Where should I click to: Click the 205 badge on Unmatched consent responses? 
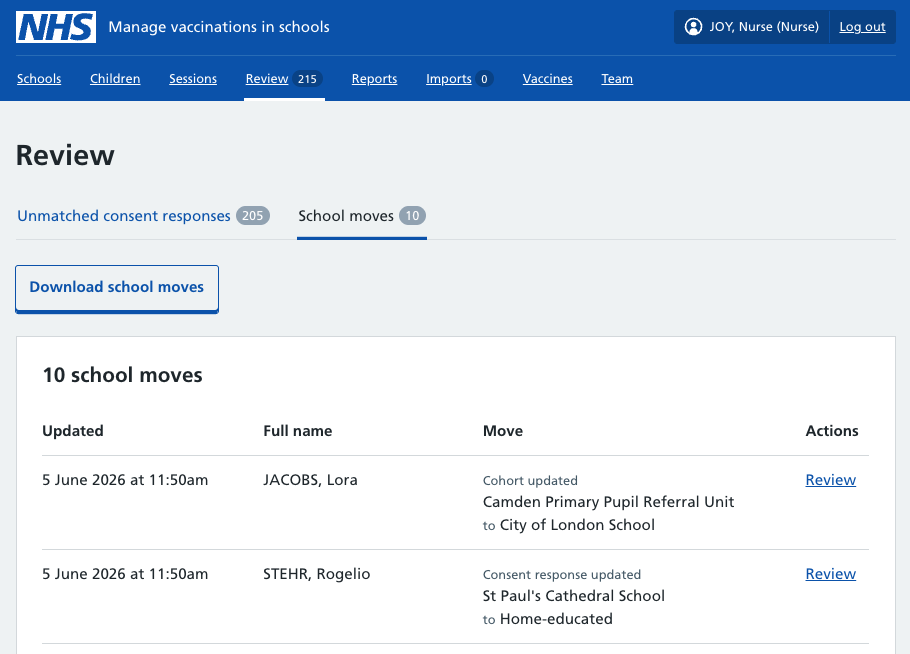252,216
